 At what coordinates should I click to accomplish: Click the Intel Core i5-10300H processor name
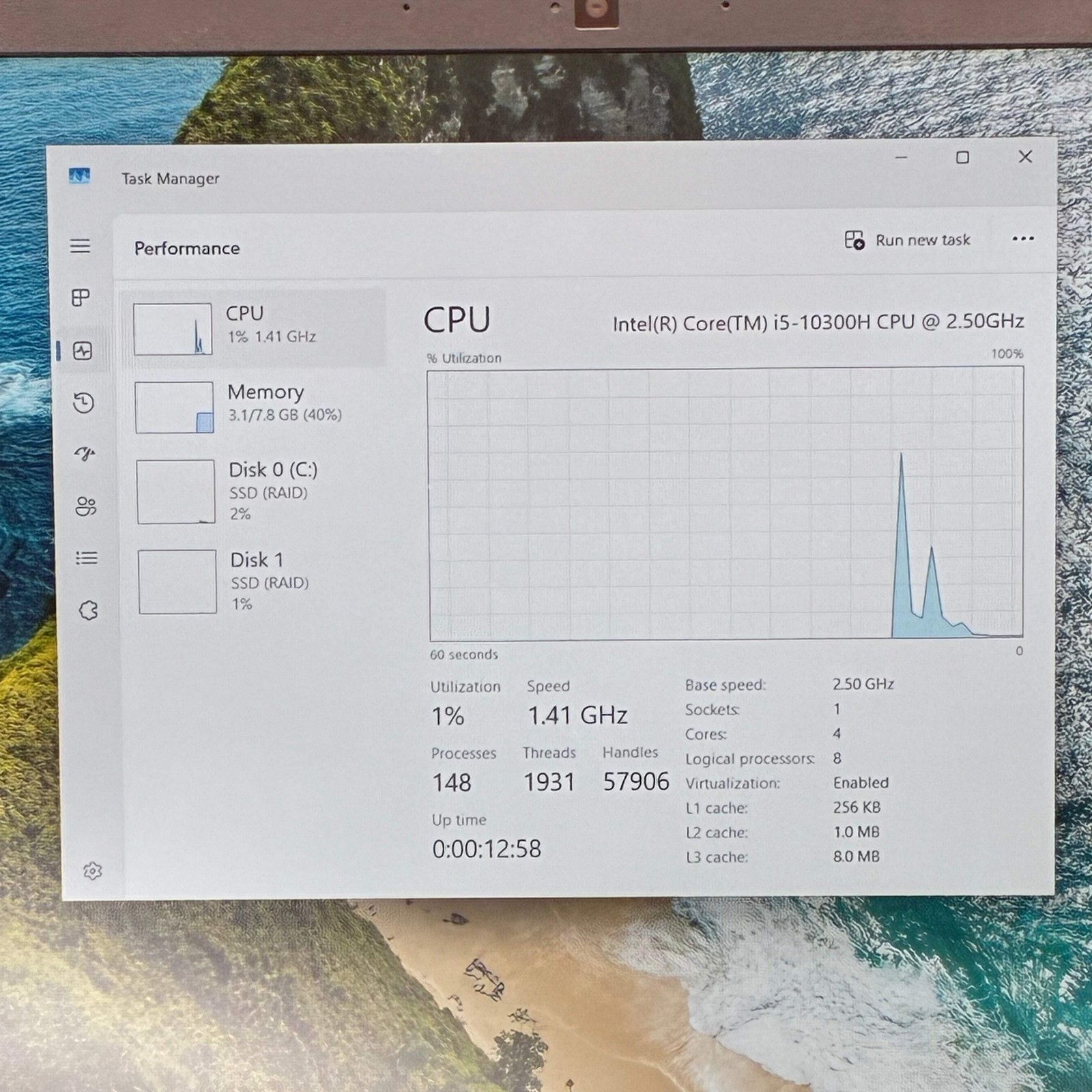[818, 322]
